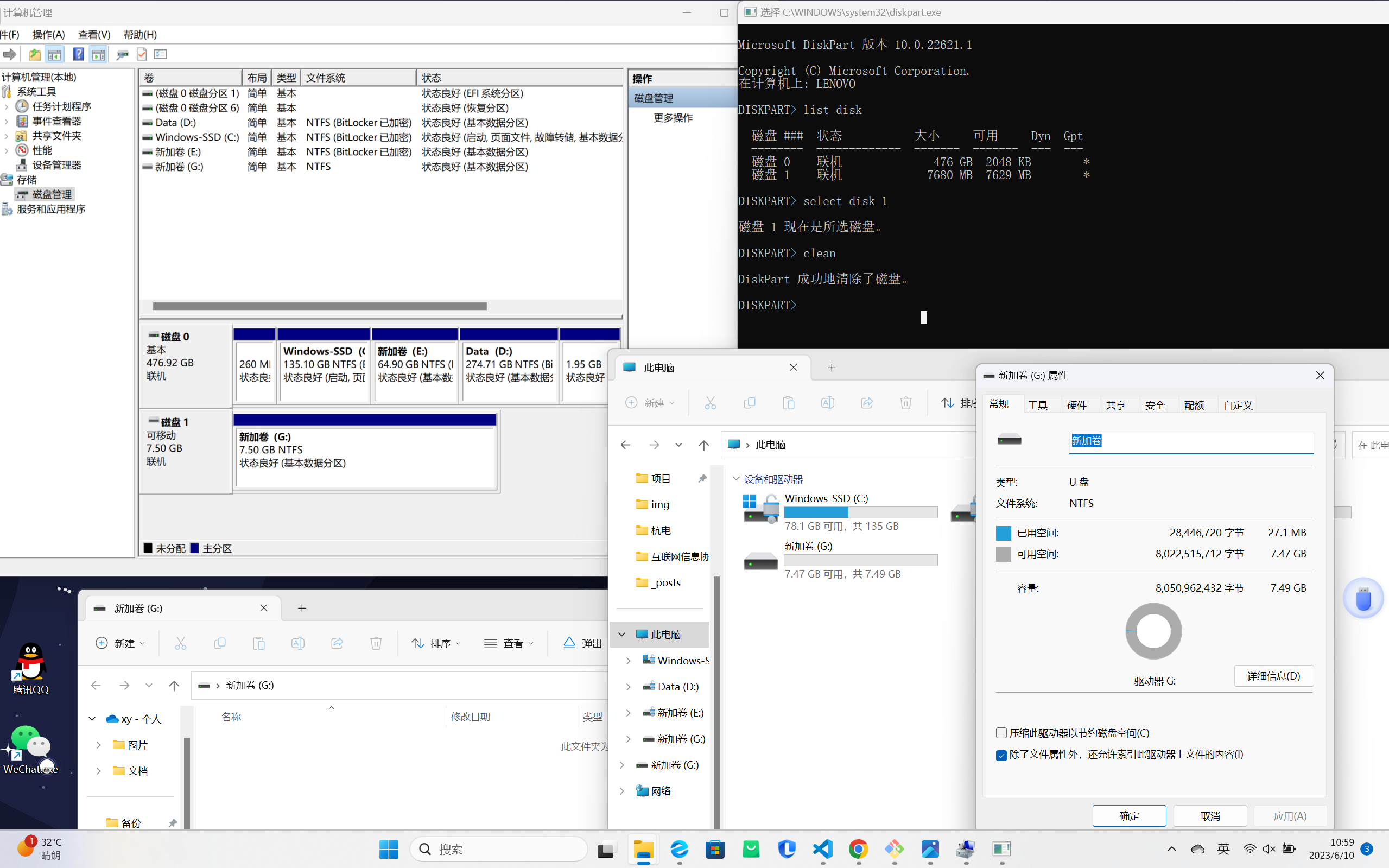Image resolution: width=1389 pixels, height=868 pixels.
Task: Click 详细信息(D) button
Action: point(1273,676)
